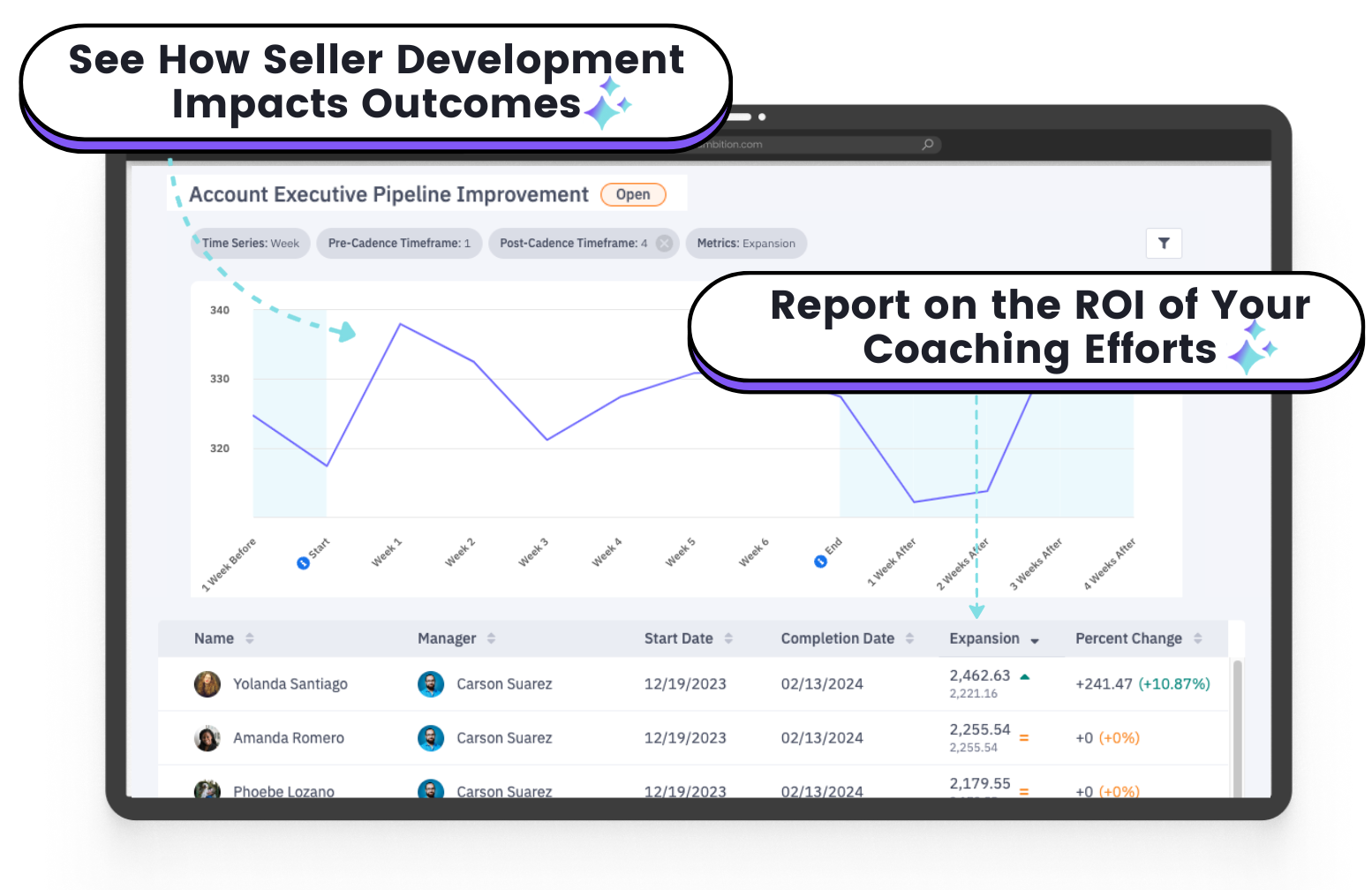Click Amanda Romero's avatar picture
1372x890 pixels.
pyautogui.click(x=207, y=738)
